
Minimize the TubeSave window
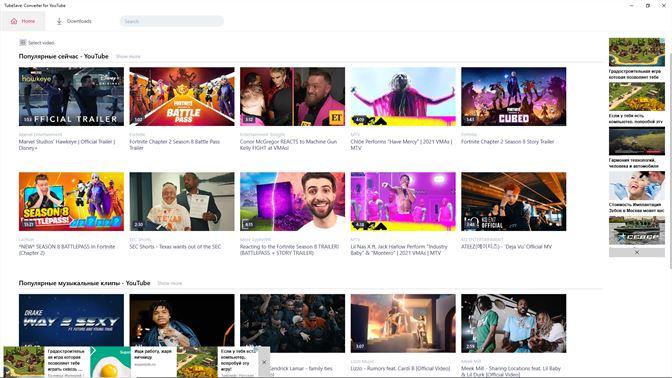(631, 6)
